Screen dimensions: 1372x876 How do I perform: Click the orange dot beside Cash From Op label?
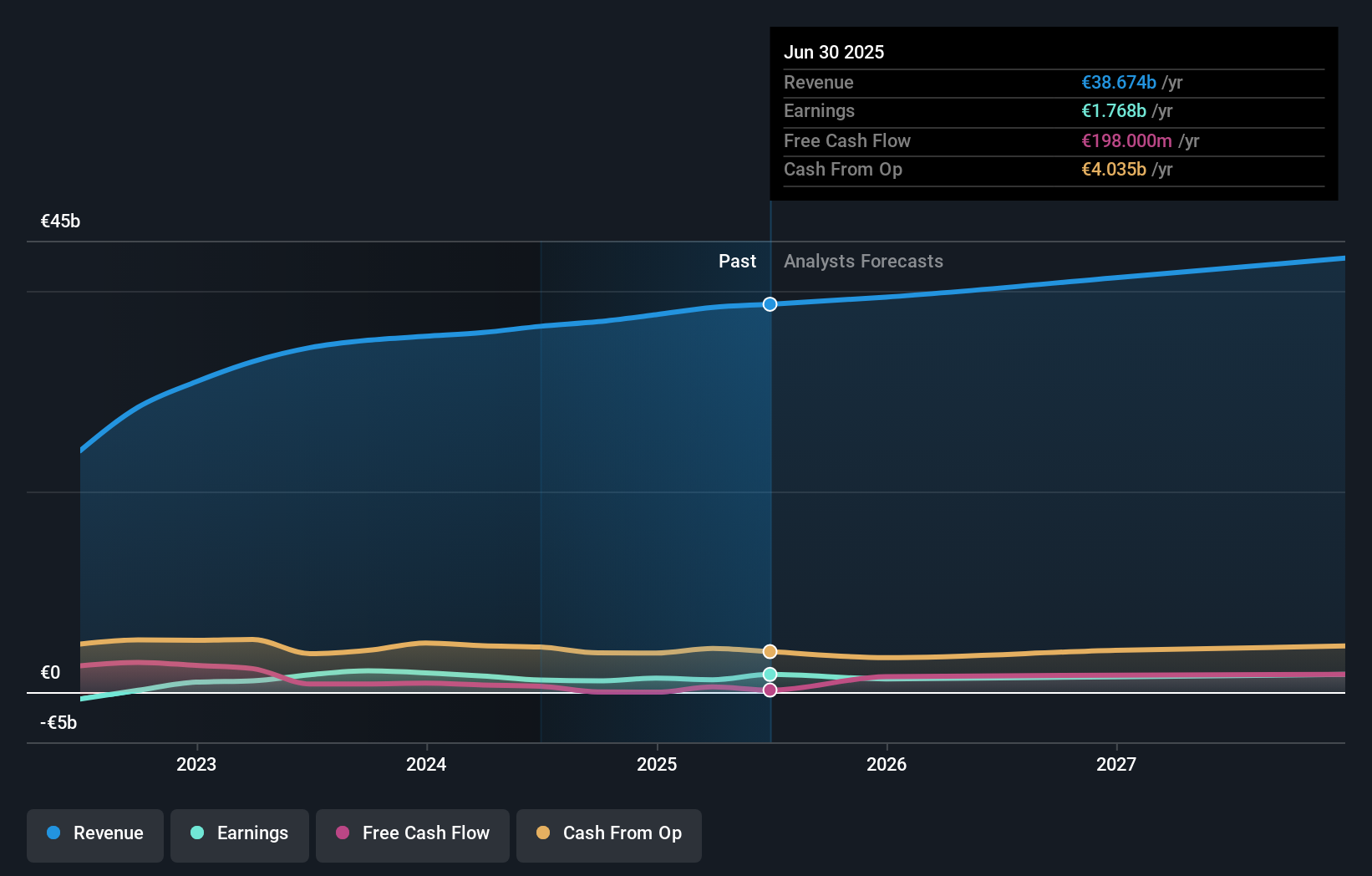tap(542, 833)
